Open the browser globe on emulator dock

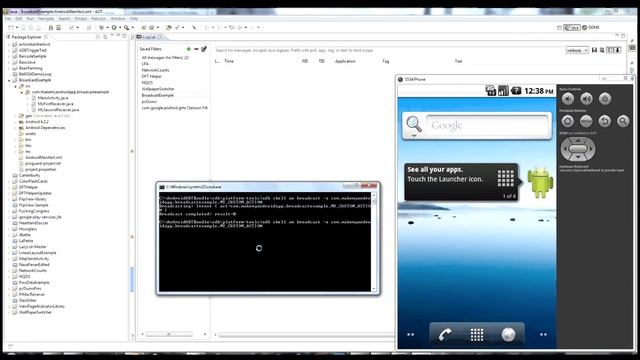pos(508,335)
